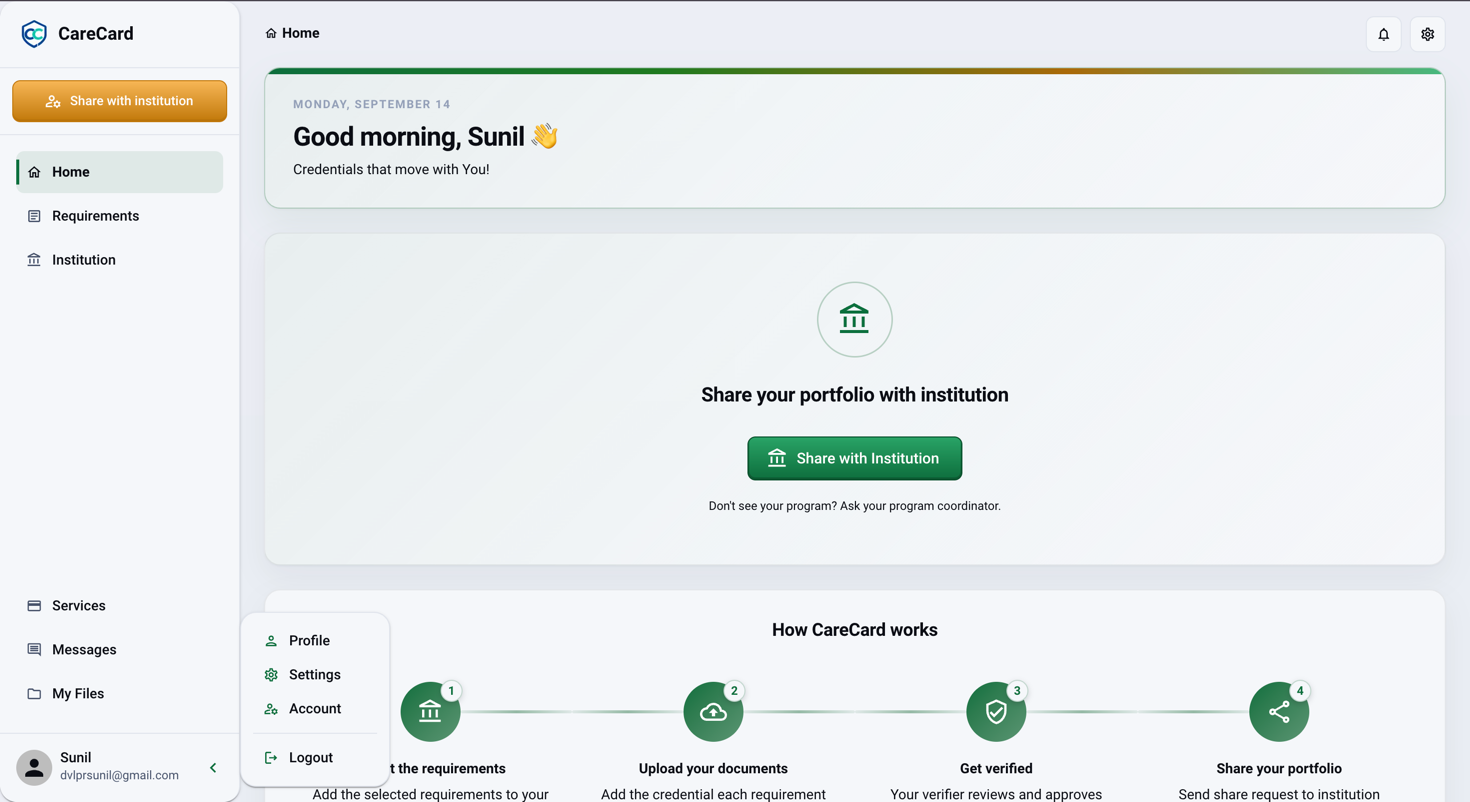Viewport: 1470px width, 802px height.
Task: Click the My Files folder icon
Action: click(34, 694)
